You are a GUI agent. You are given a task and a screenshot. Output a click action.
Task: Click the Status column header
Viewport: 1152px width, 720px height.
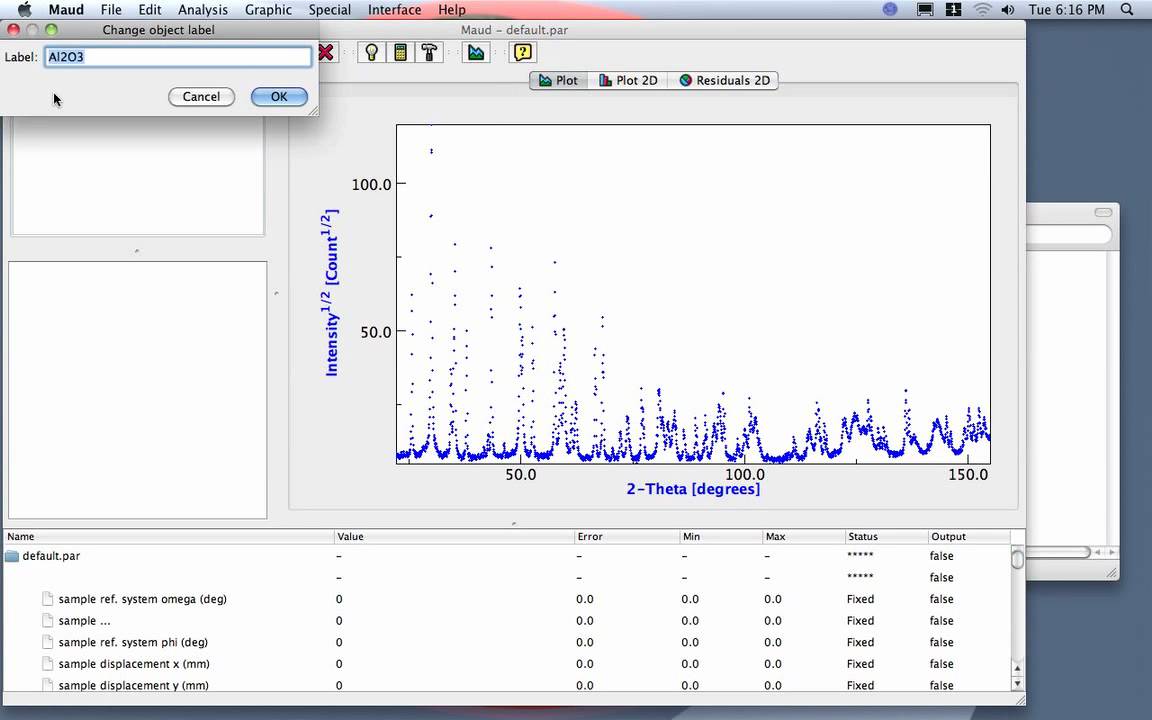click(885, 536)
